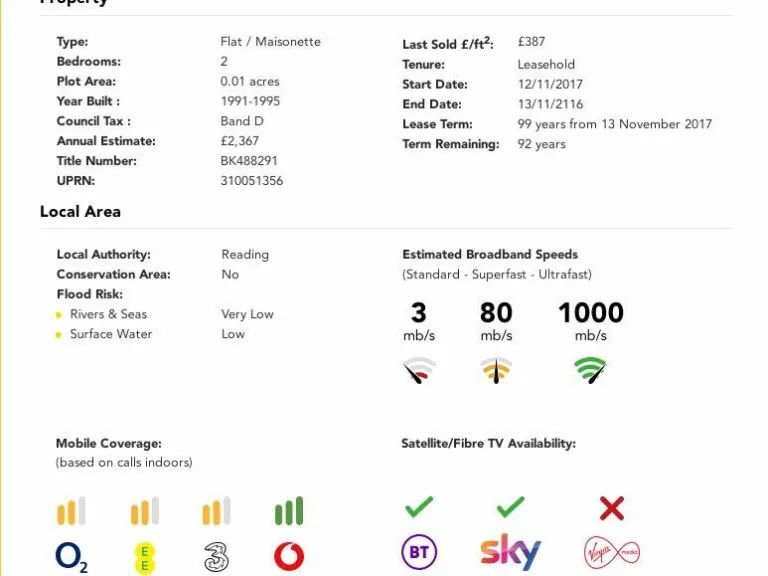Click the O2 signal strength bars
This screenshot has width=768, height=576.
click(71, 511)
